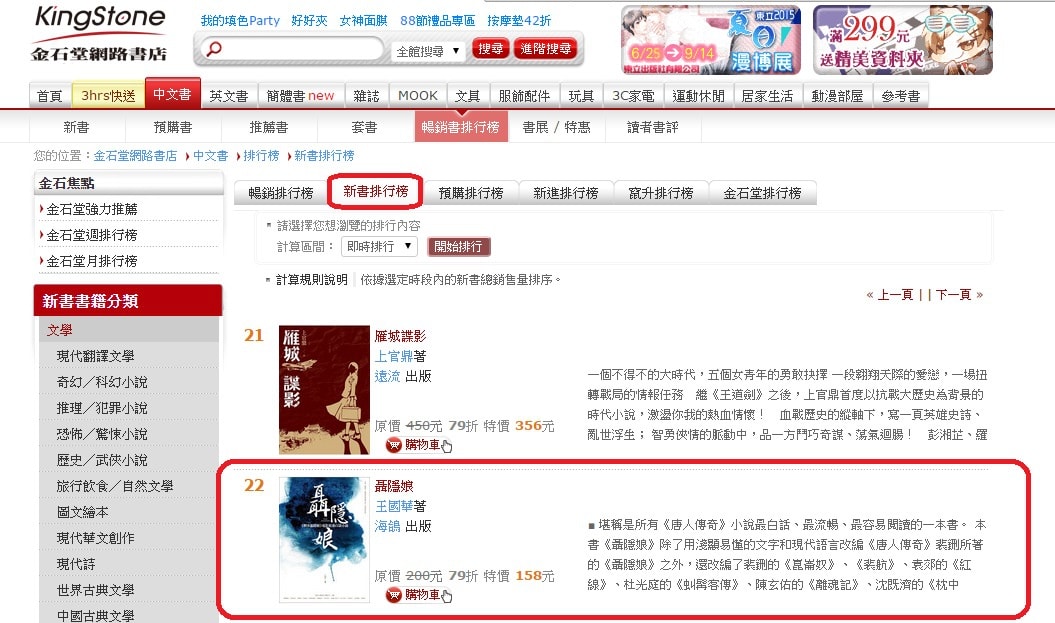
Task: Open 雁城諜影 book cover thumbnail
Action: (324, 390)
